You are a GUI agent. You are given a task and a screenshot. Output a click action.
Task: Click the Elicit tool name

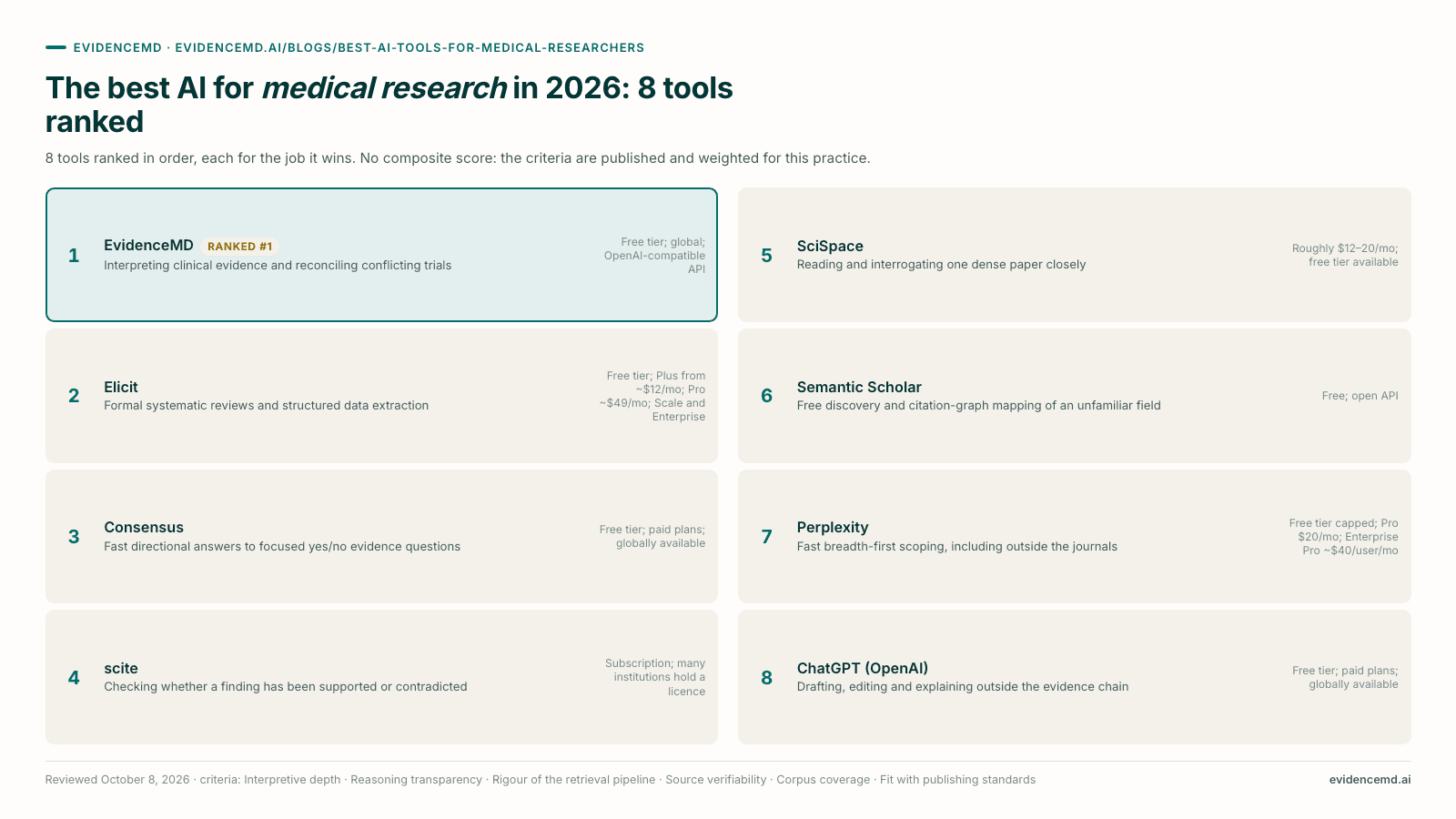click(x=121, y=387)
